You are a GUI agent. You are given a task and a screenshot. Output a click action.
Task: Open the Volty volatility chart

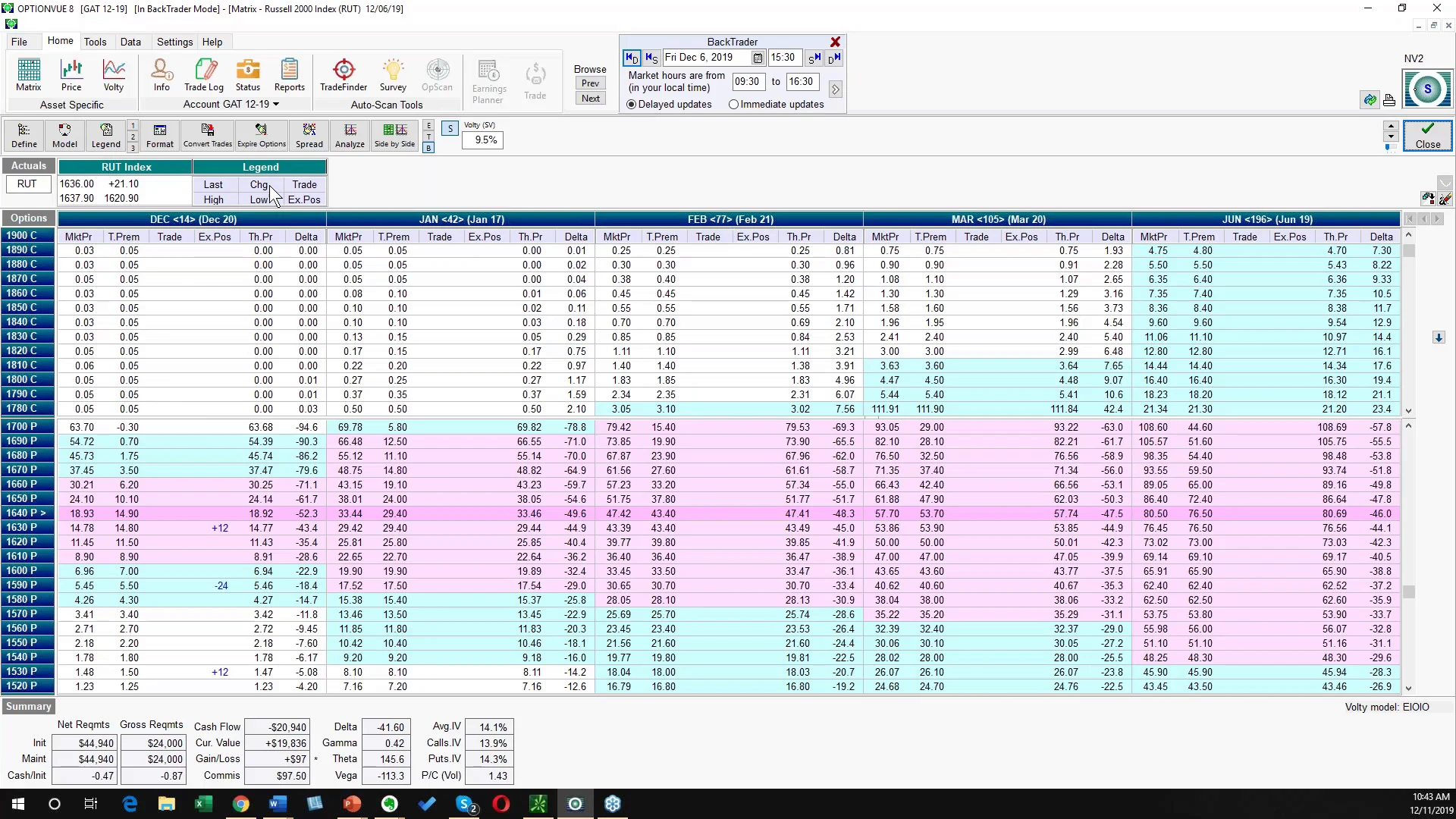point(114,76)
